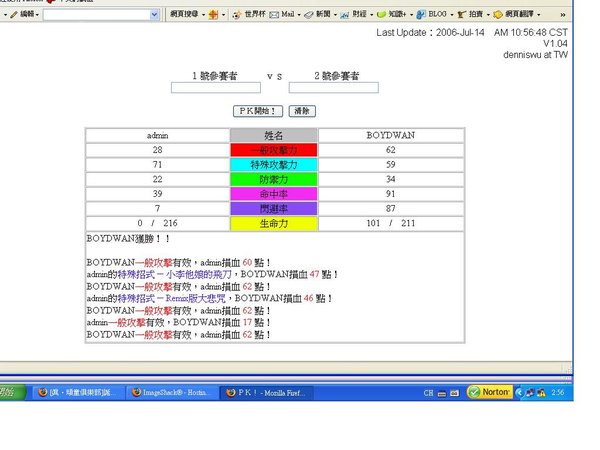Click the magenta 命中率 stat cell
This screenshot has width=600, height=450.
pos(274,194)
